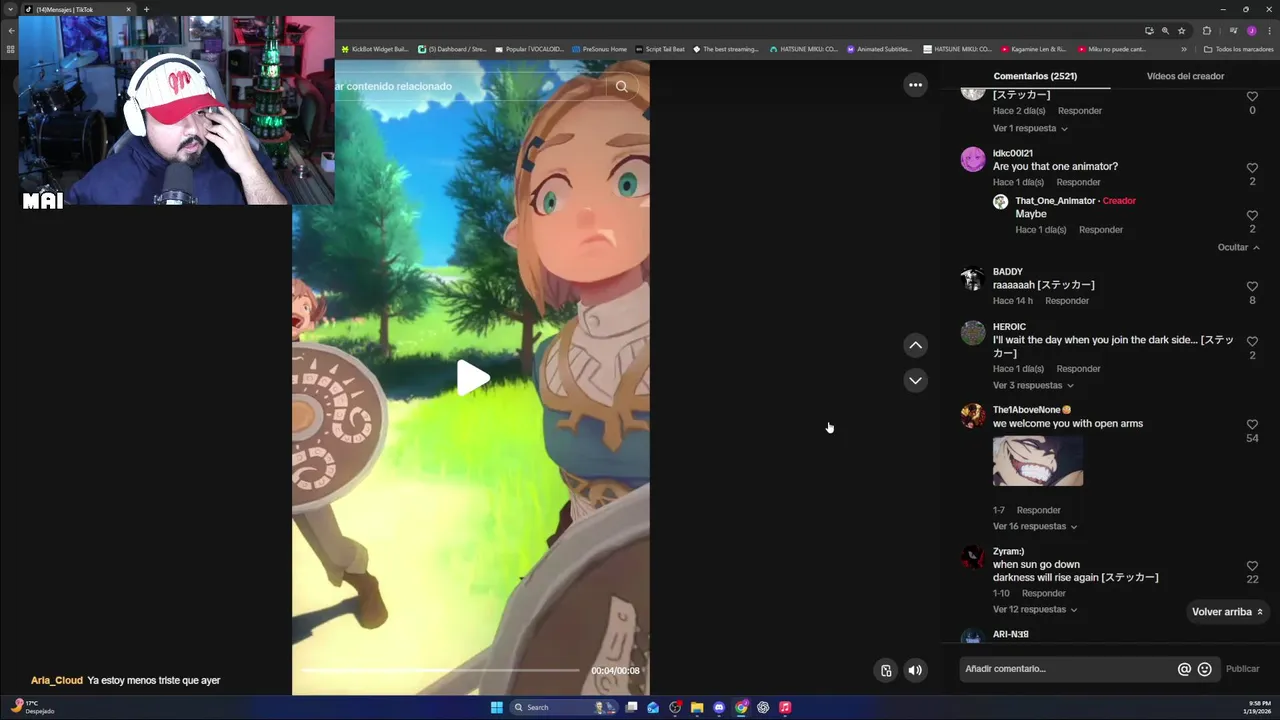The height and width of the screenshot is (720, 1280).
Task: Open Chrome from the taskbar
Action: click(741, 707)
